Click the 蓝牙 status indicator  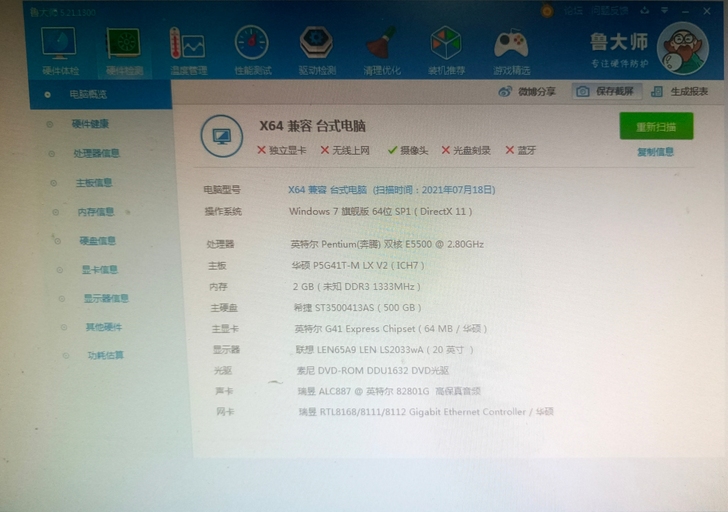[520, 150]
